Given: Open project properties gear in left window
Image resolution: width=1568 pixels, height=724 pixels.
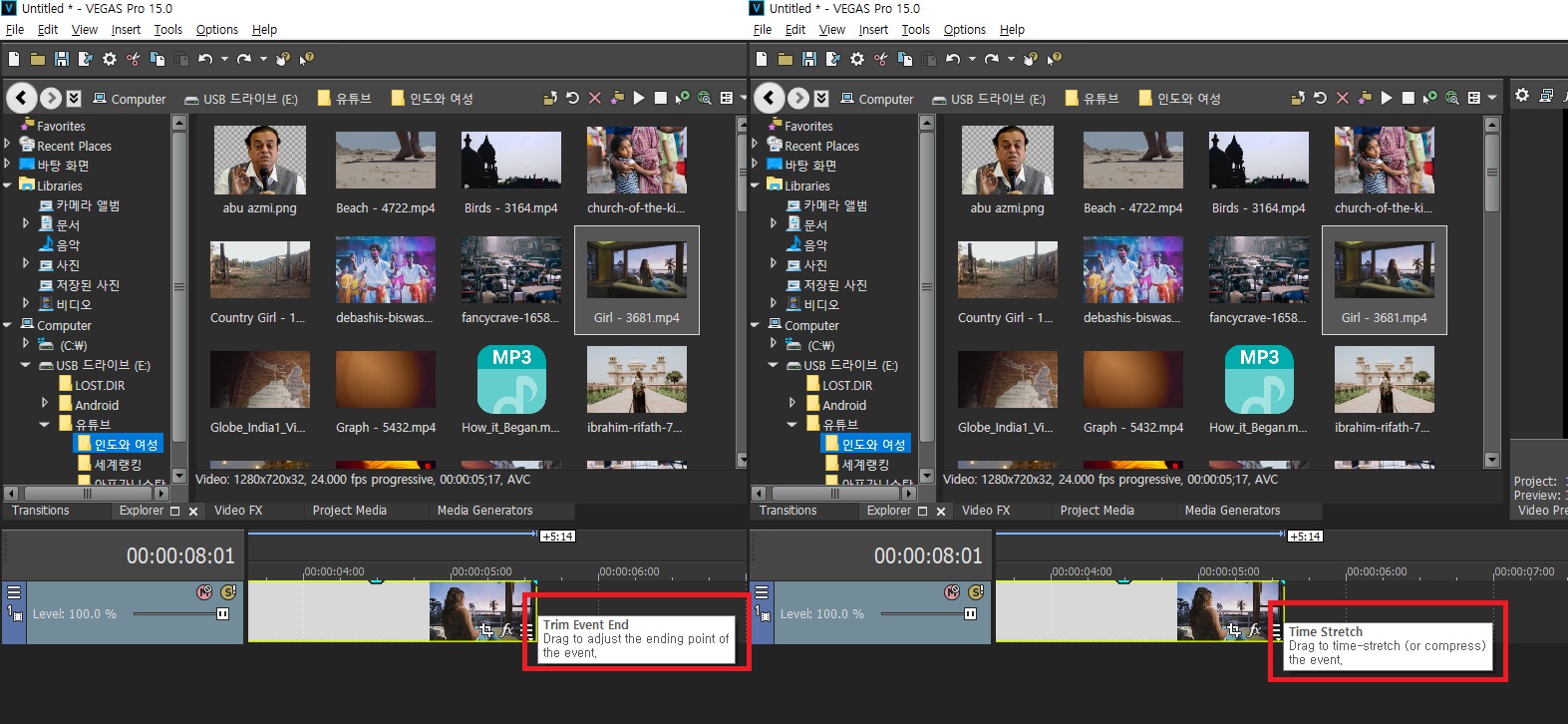Looking at the screenshot, I should click(110, 60).
